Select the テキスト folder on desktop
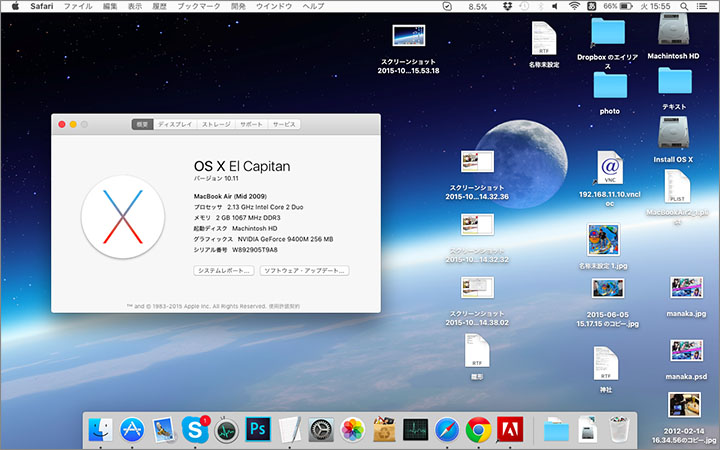 (x=675, y=81)
